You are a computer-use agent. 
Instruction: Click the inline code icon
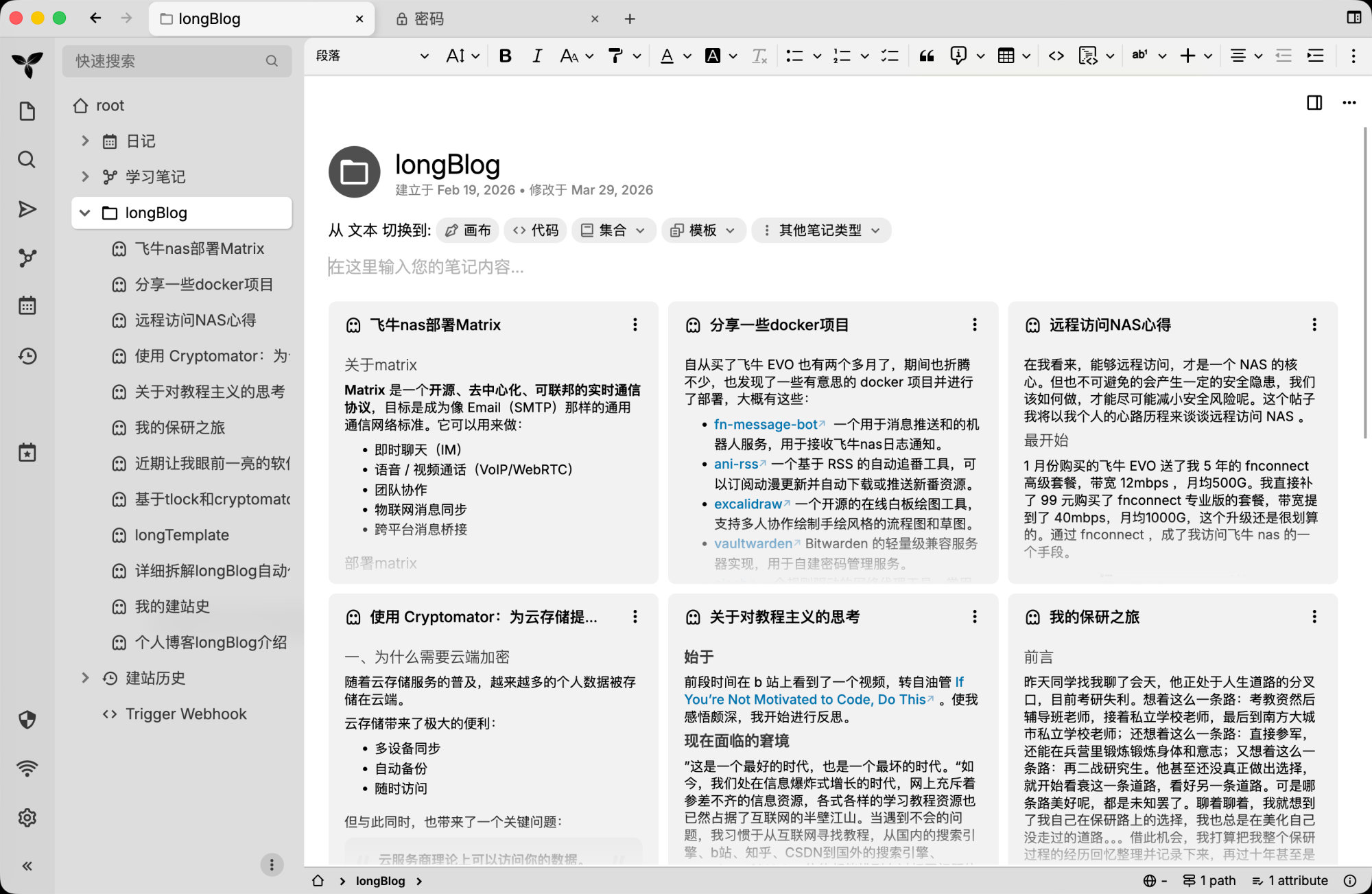(1056, 56)
